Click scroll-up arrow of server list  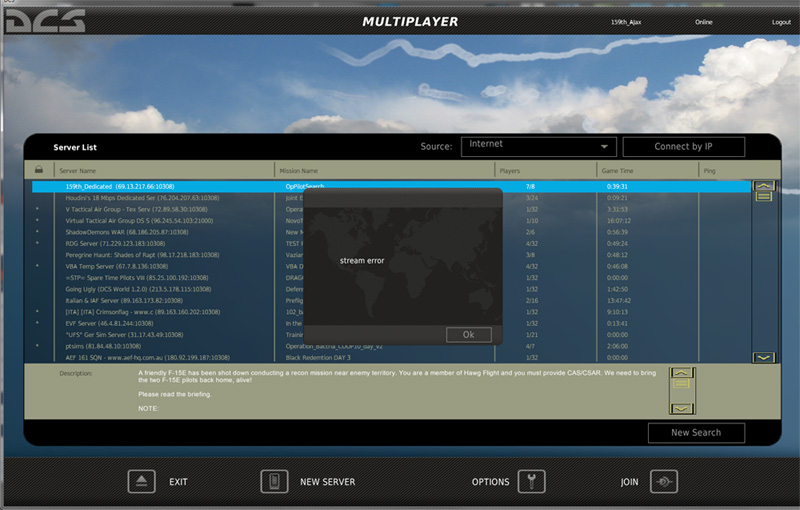[x=764, y=186]
